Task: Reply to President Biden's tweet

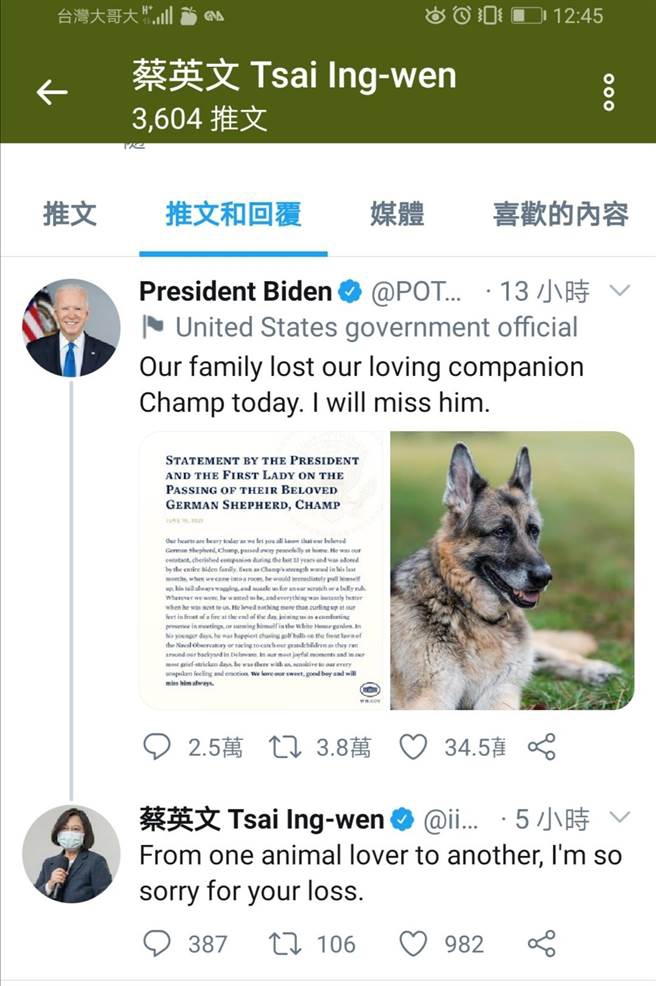Action: coord(157,746)
